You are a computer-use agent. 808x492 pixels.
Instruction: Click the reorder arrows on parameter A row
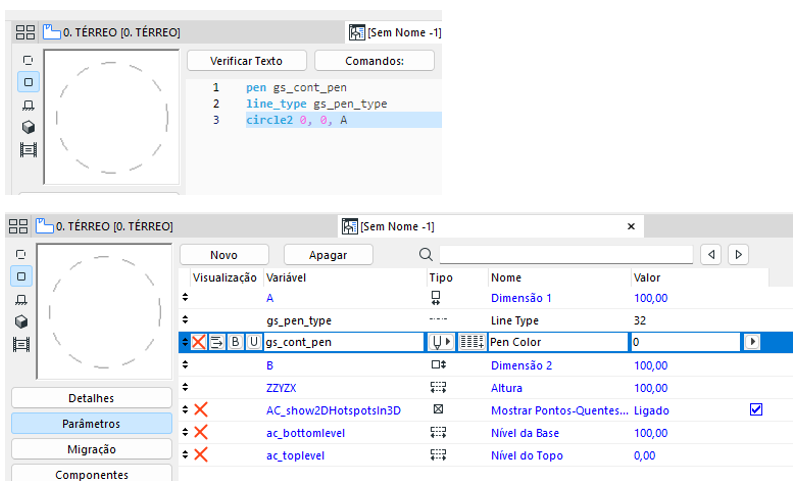pyautogui.click(x=185, y=297)
